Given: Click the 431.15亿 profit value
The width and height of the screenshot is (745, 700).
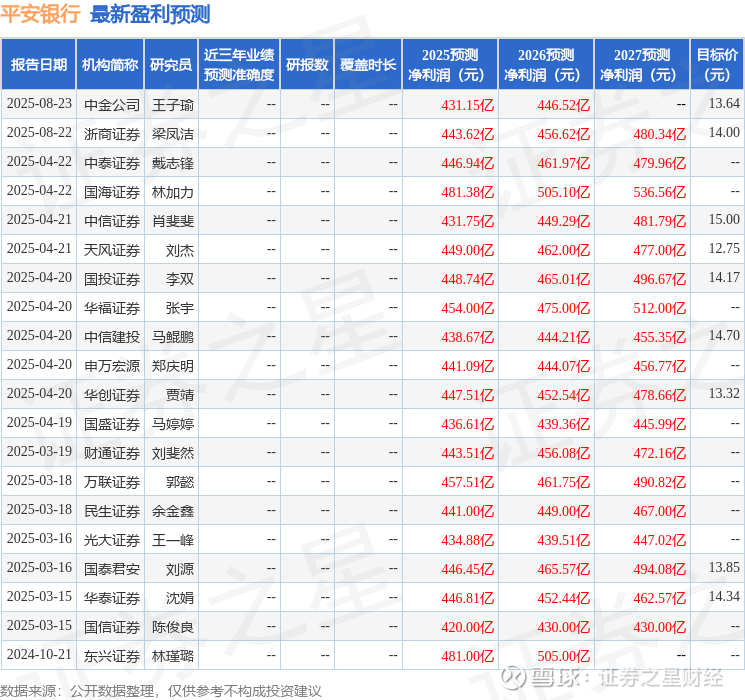Looking at the screenshot, I should pos(468,105).
